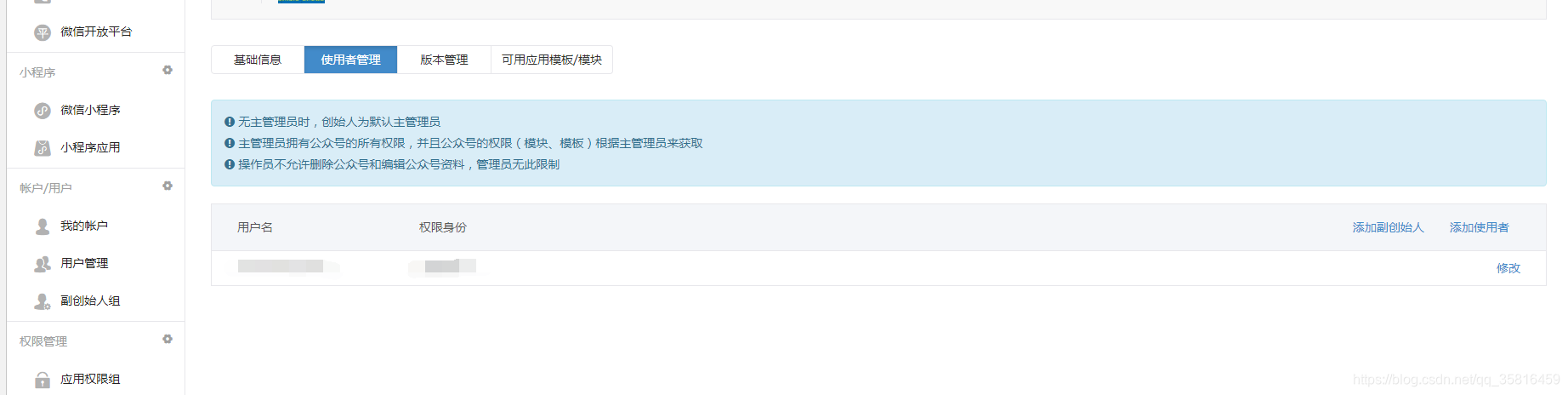Click the 用户管理 people icon

click(x=43, y=264)
